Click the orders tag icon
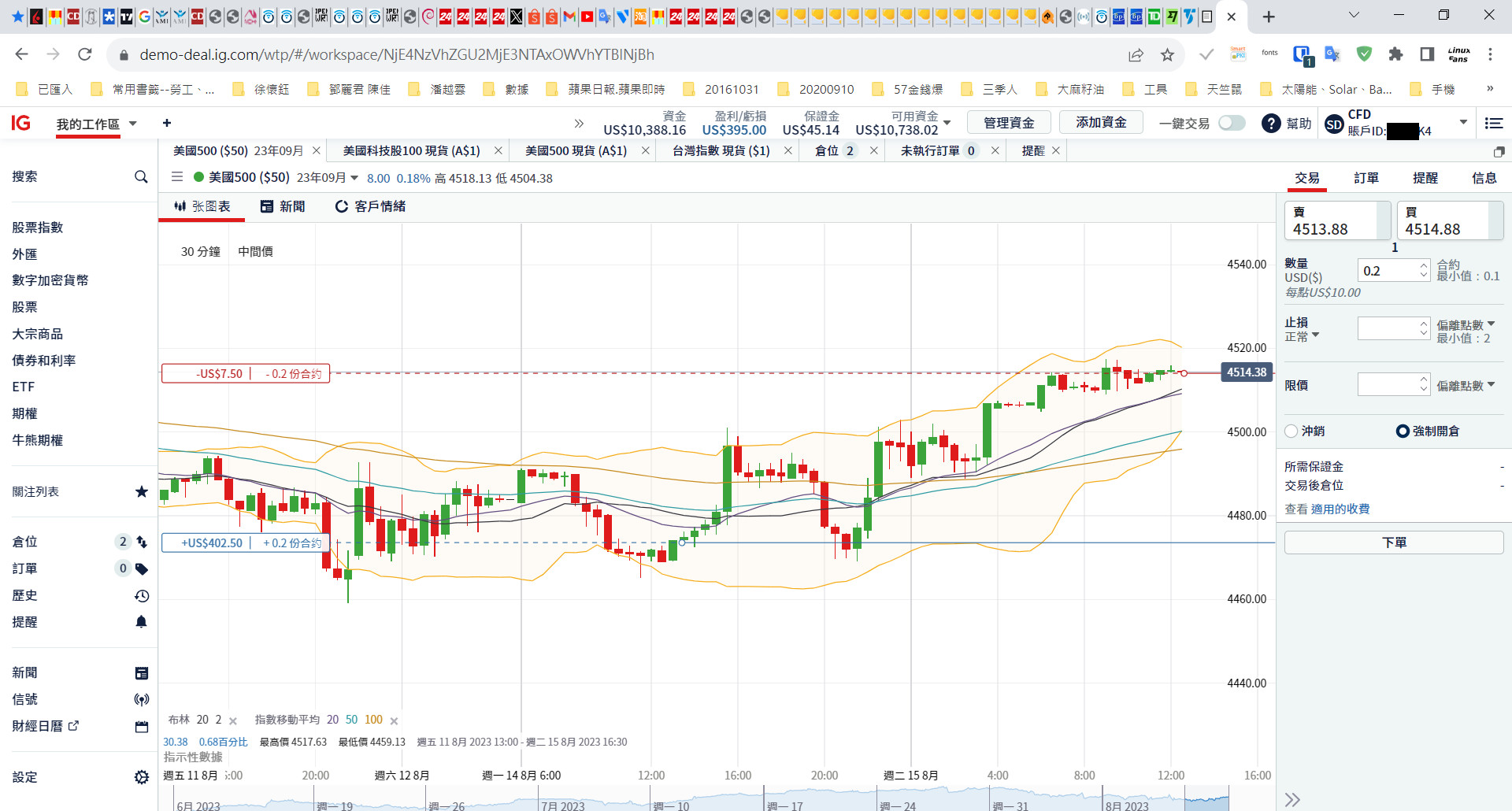Viewport: 1512px width, 811px height. [142, 568]
